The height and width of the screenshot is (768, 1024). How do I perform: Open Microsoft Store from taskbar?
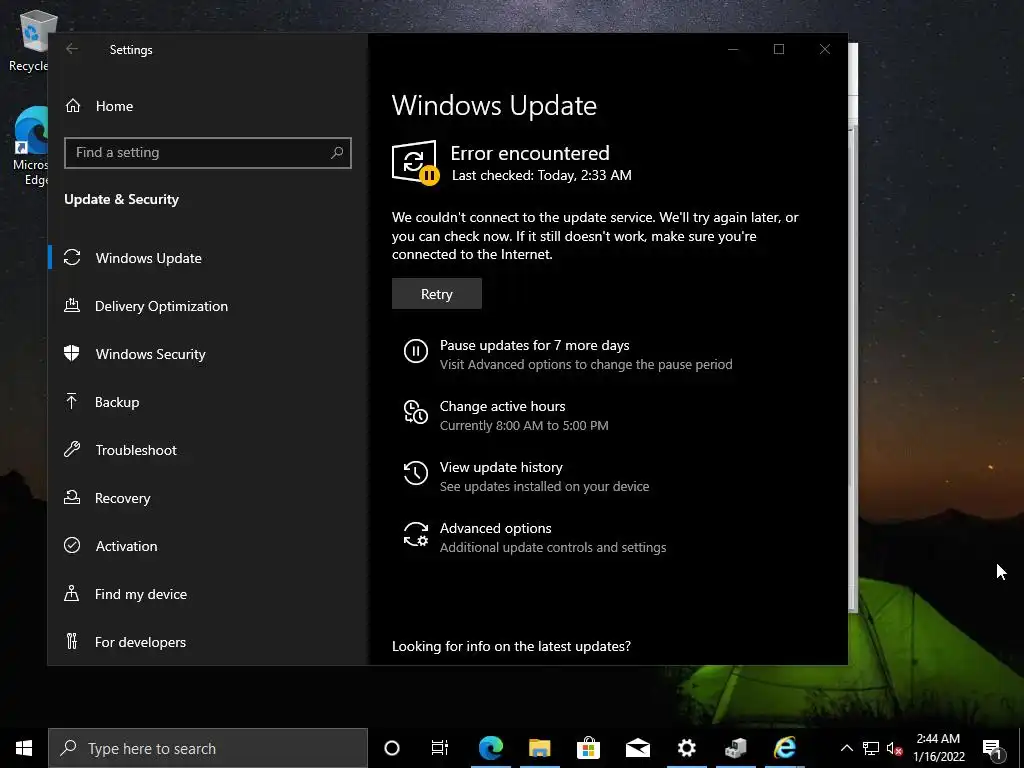click(x=588, y=748)
